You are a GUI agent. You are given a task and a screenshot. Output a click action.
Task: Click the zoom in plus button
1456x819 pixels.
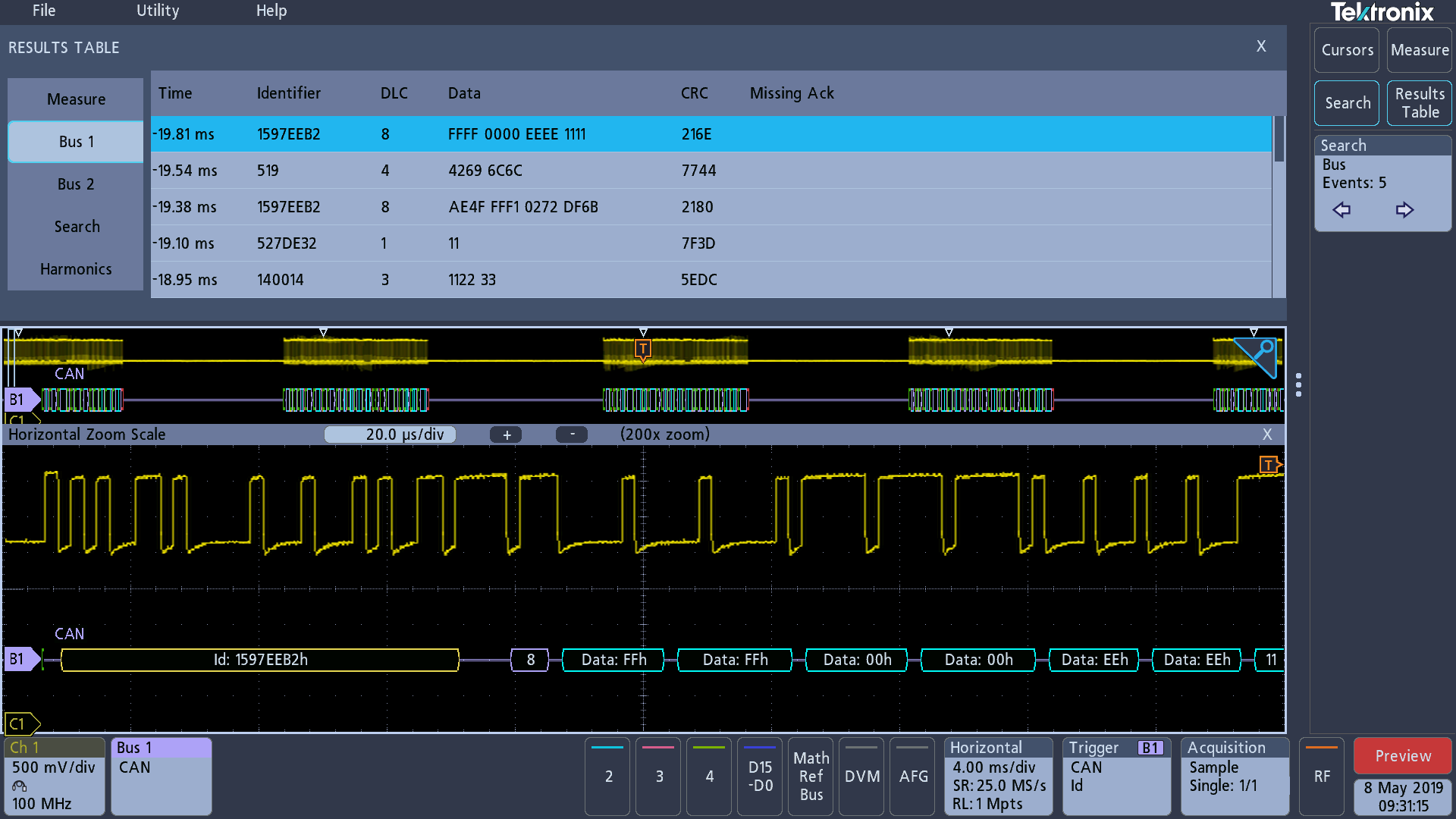[507, 435]
